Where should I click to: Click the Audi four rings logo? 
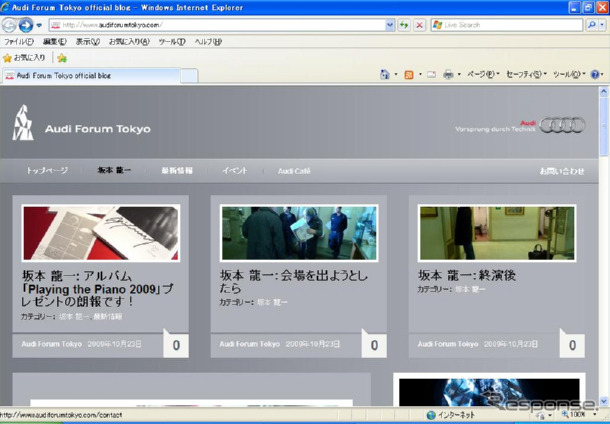tap(563, 125)
